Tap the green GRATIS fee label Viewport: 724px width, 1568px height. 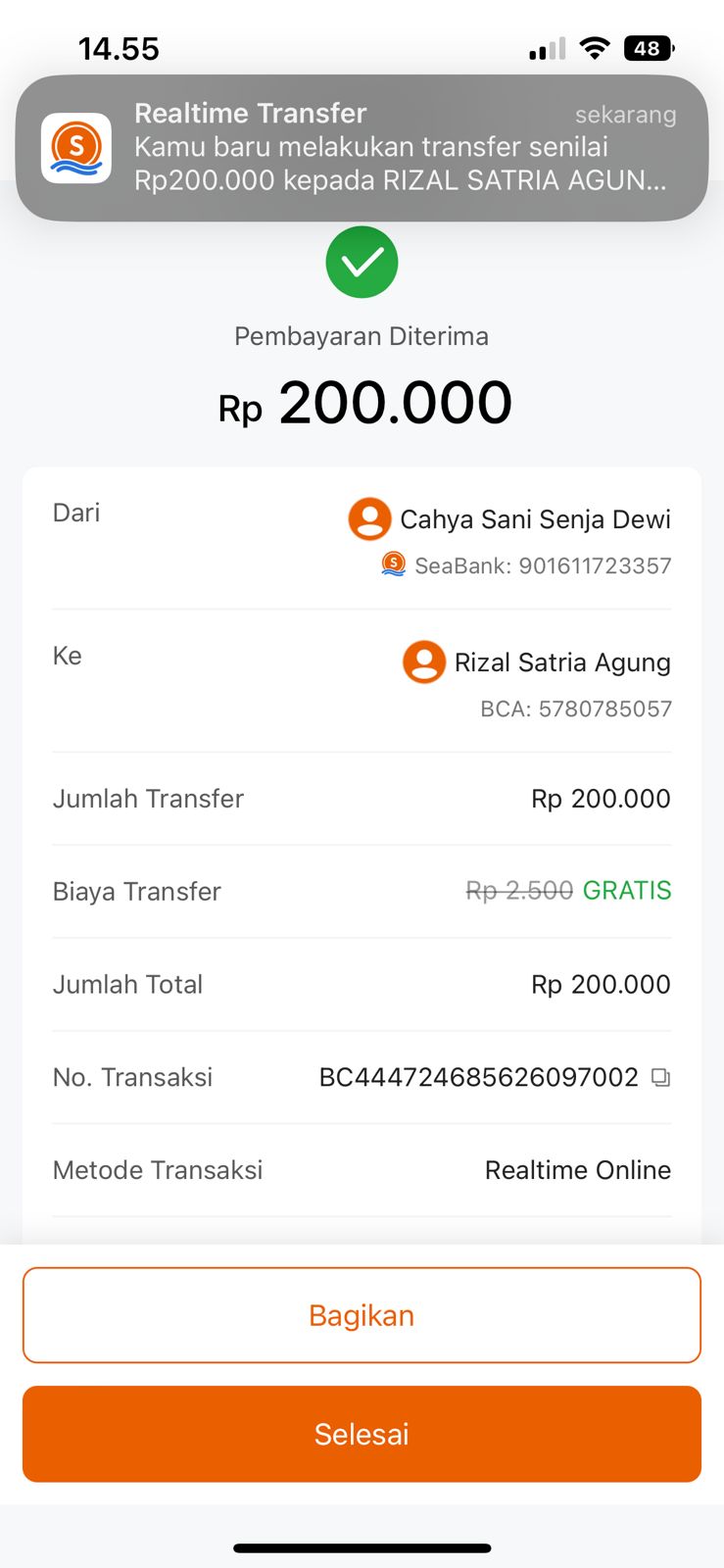tap(627, 890)
